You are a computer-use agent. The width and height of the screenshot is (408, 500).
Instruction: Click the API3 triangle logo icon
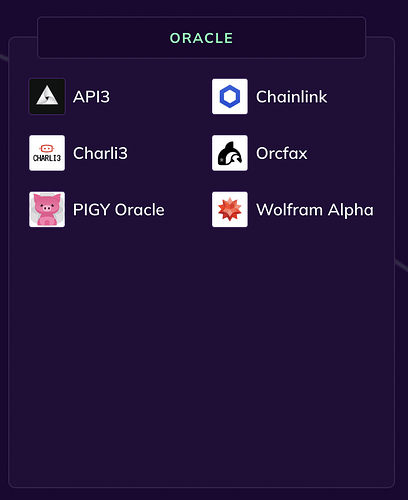click(47, 96)
